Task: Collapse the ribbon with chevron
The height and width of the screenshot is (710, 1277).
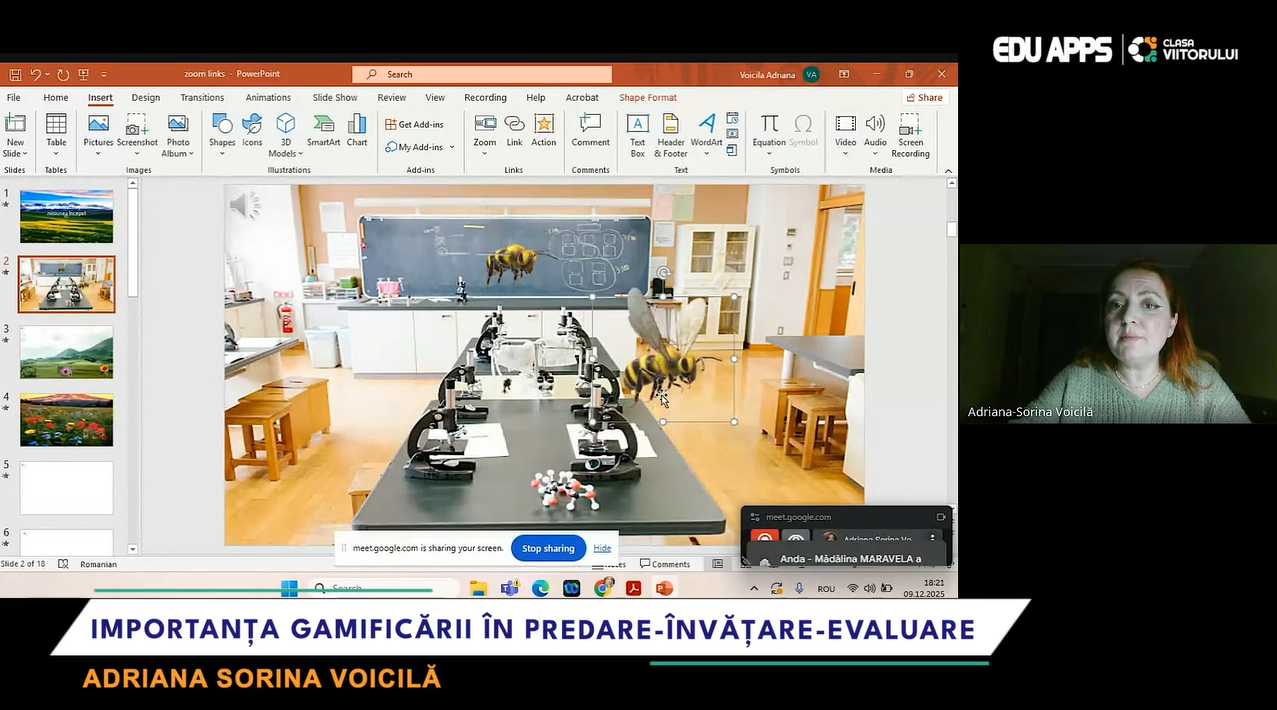Action: [948, 171]
